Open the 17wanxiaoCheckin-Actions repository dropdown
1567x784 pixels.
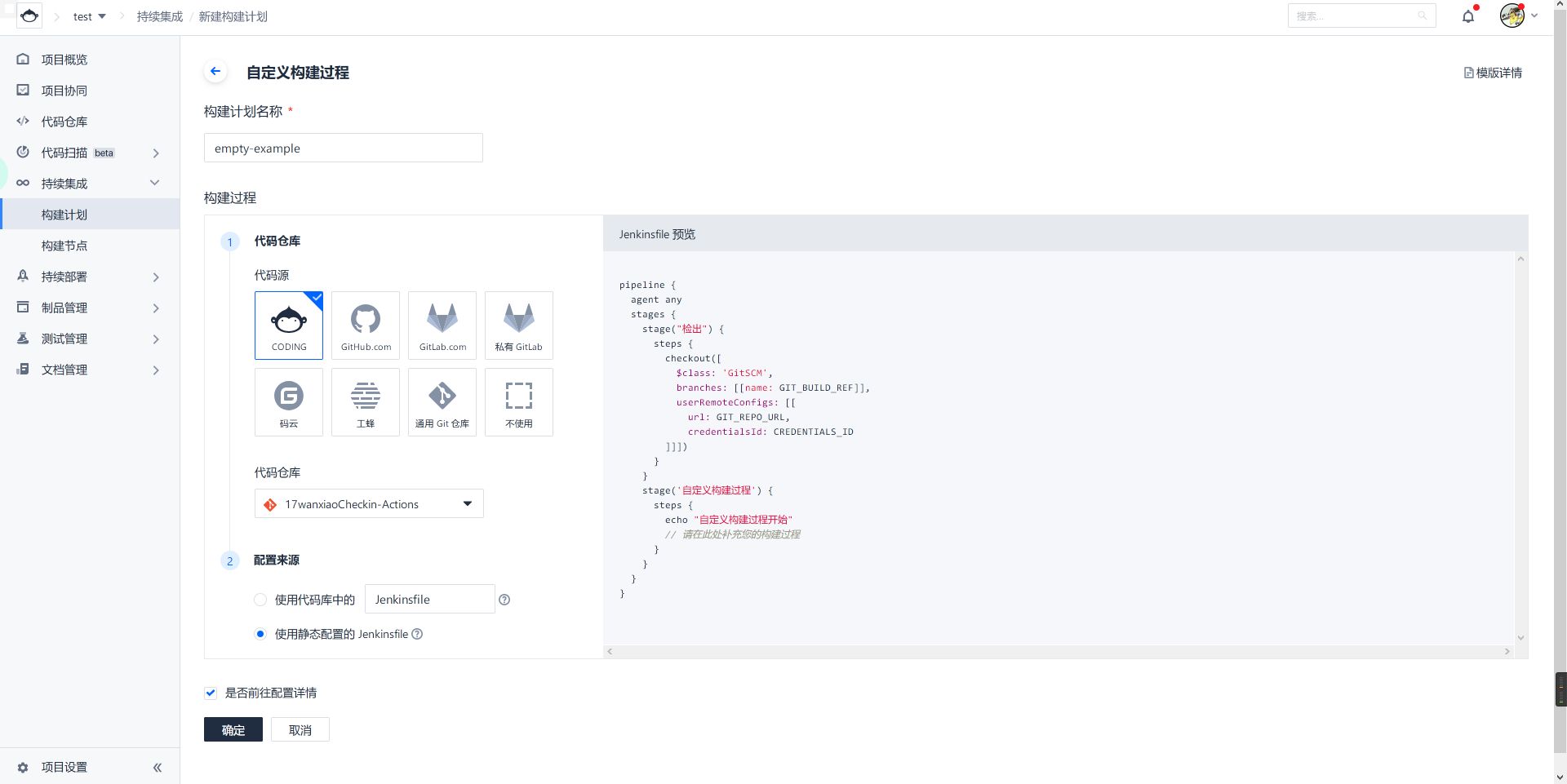point(369,504)
